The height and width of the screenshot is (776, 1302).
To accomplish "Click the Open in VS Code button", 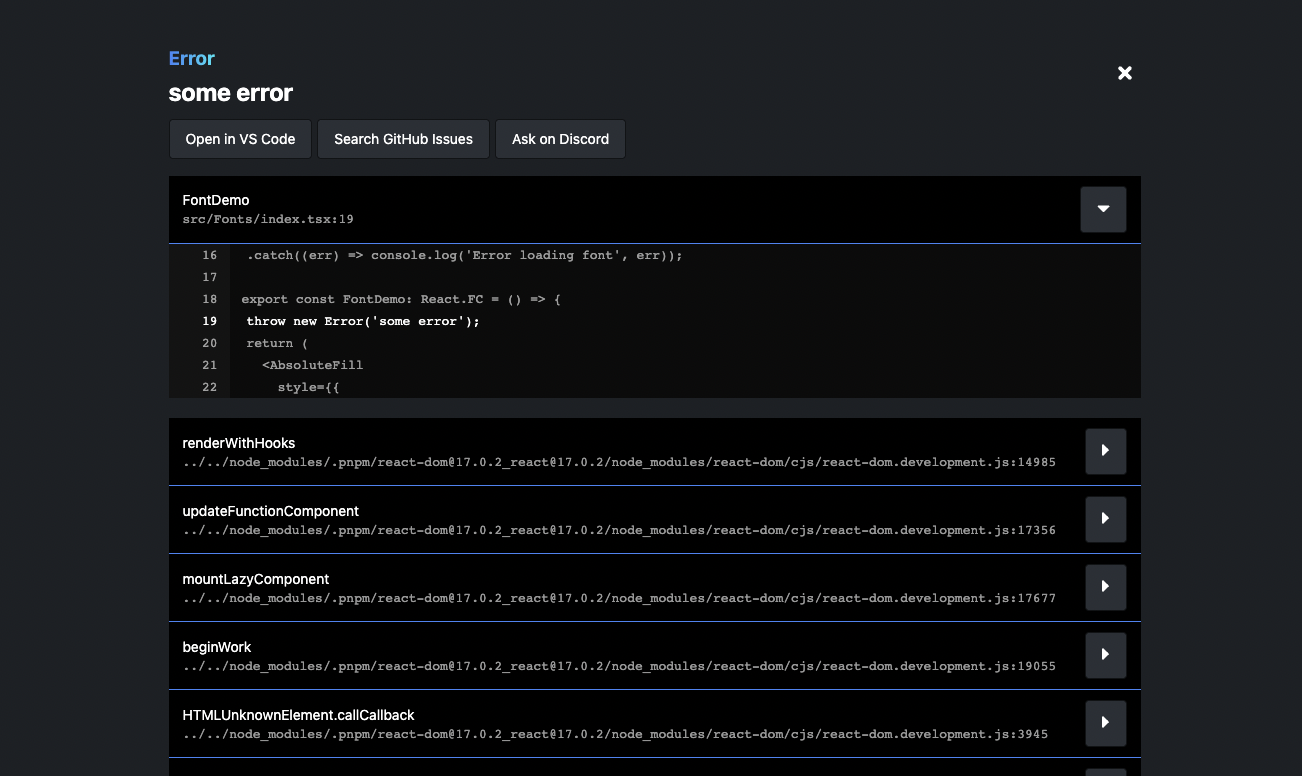I will pyautogui.click(x=240, y=139).
